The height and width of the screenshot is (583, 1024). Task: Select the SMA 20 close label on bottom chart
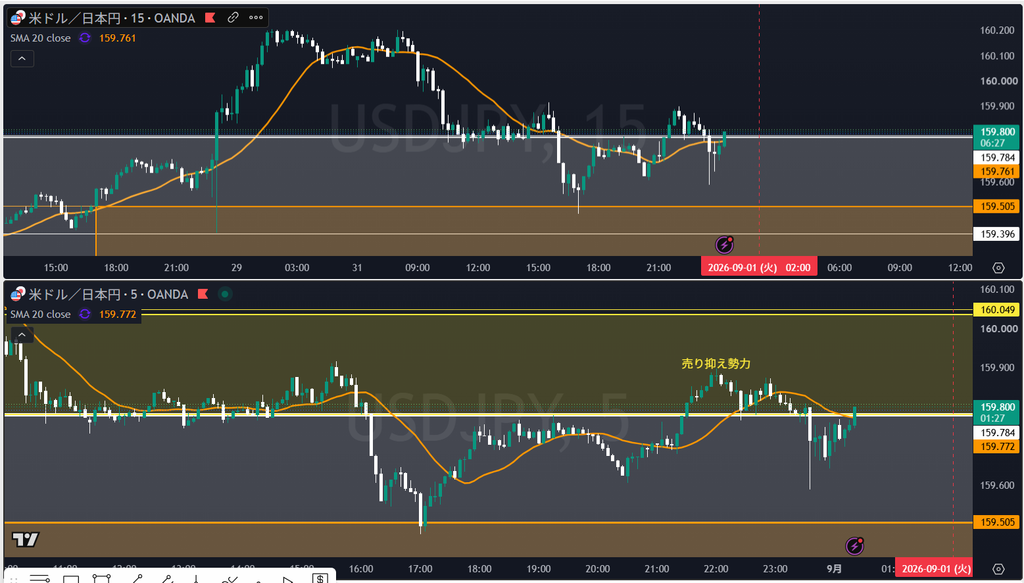tap(40, 314)
